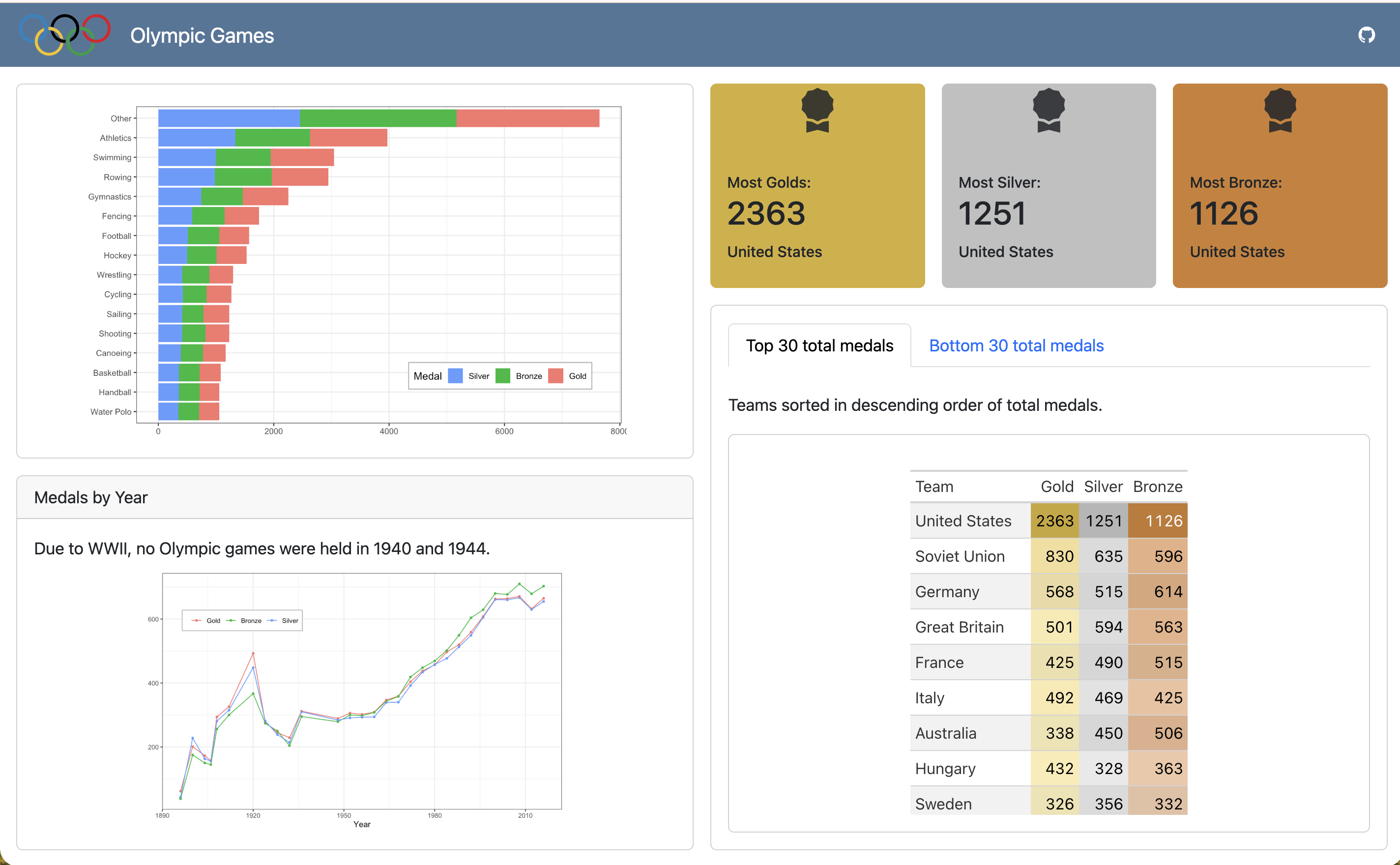The height and width of the screenshot is (865, 1400).
Task: Click the Olympic Games title
Action: point(202,35)
